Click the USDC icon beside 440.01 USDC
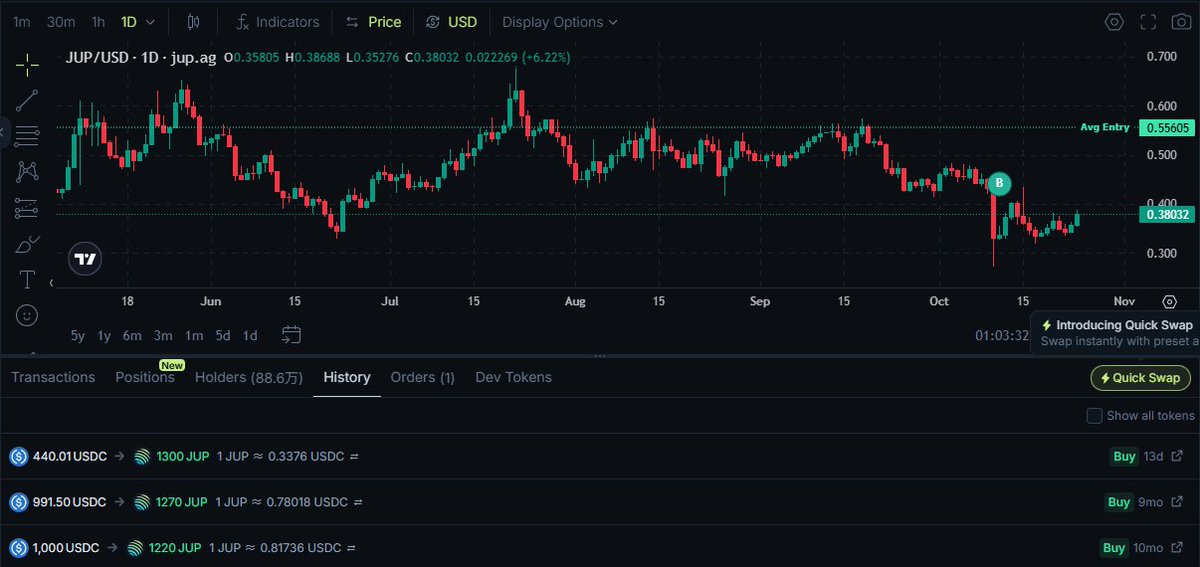Image resolution: width=1200 pixels, height=567 pixels. coord(18,456)
